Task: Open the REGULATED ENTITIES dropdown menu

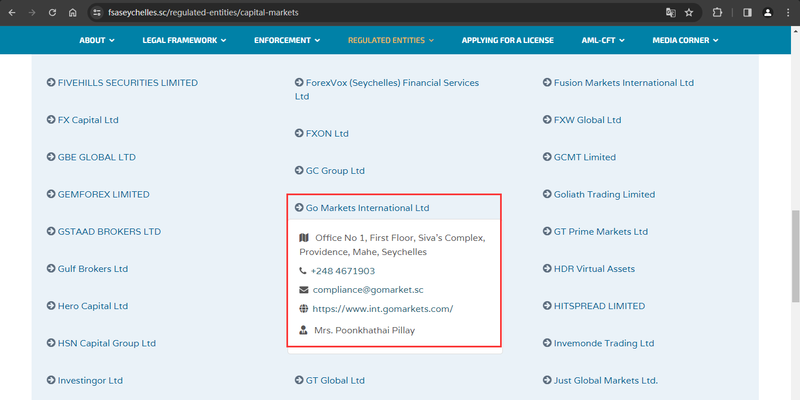Action: click(391, 40)
